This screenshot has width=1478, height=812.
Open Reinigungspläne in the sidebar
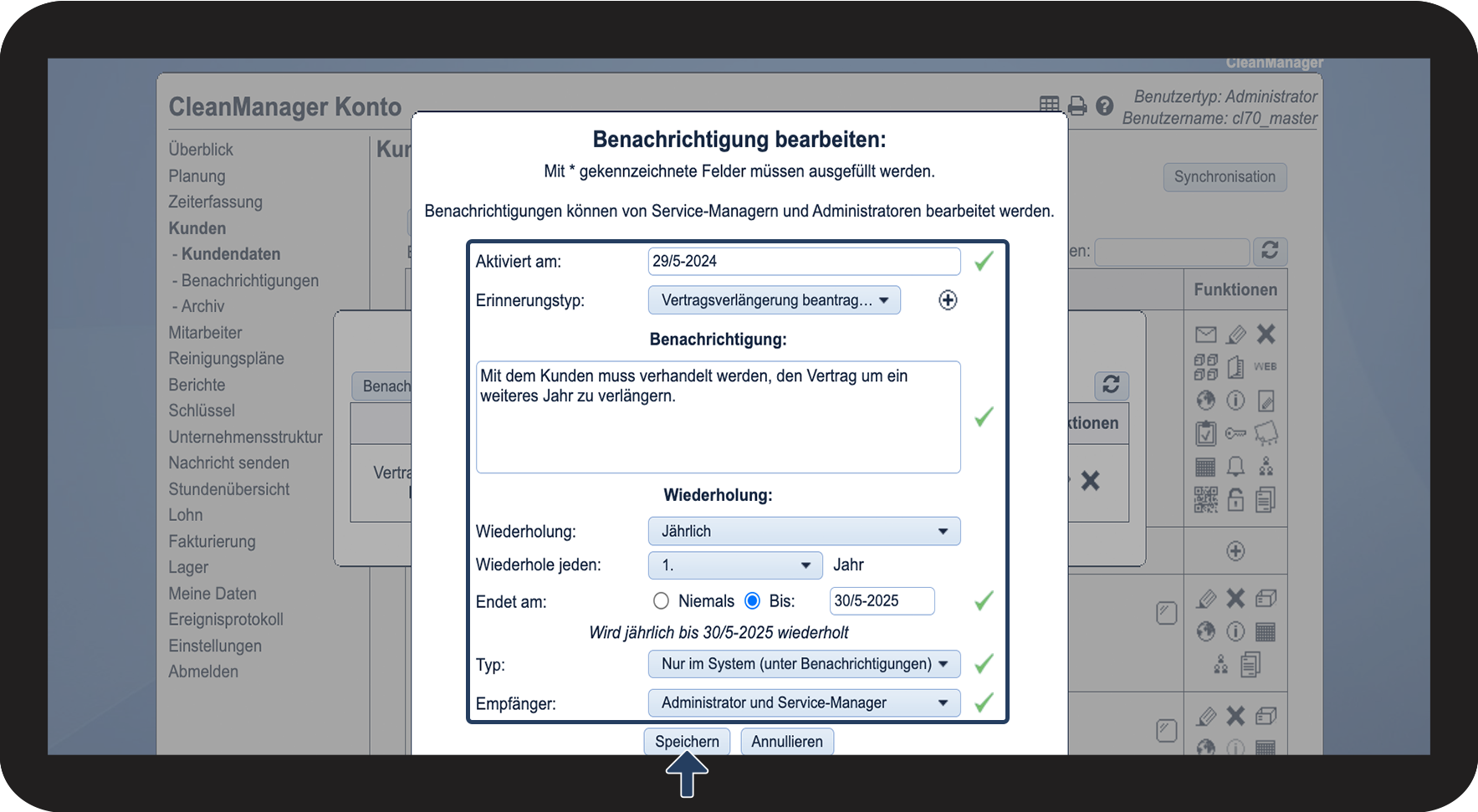[226, 359]
